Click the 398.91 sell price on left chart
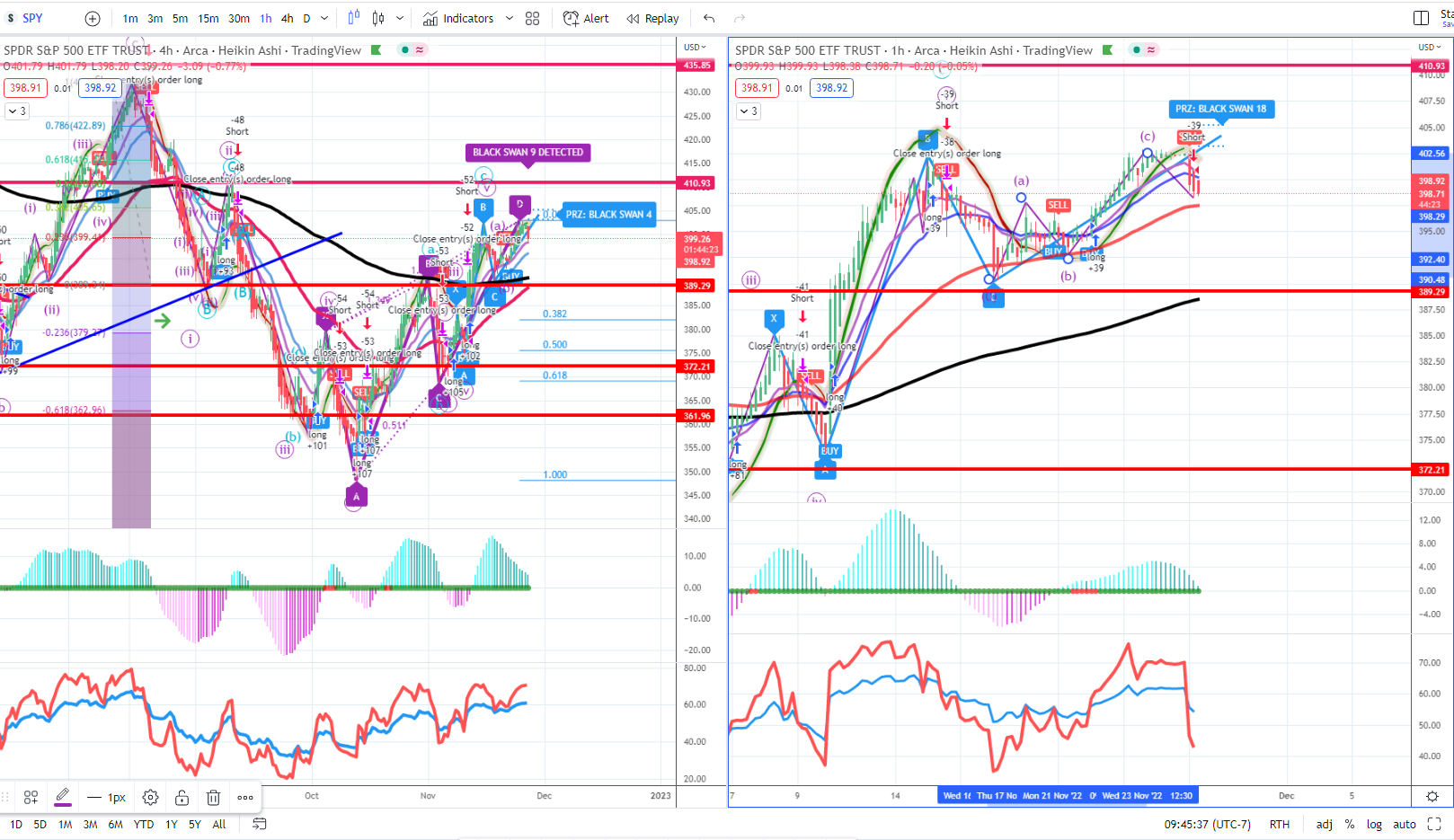The width and height of the screenshot is (1454, 840). [x=25, y=88]
